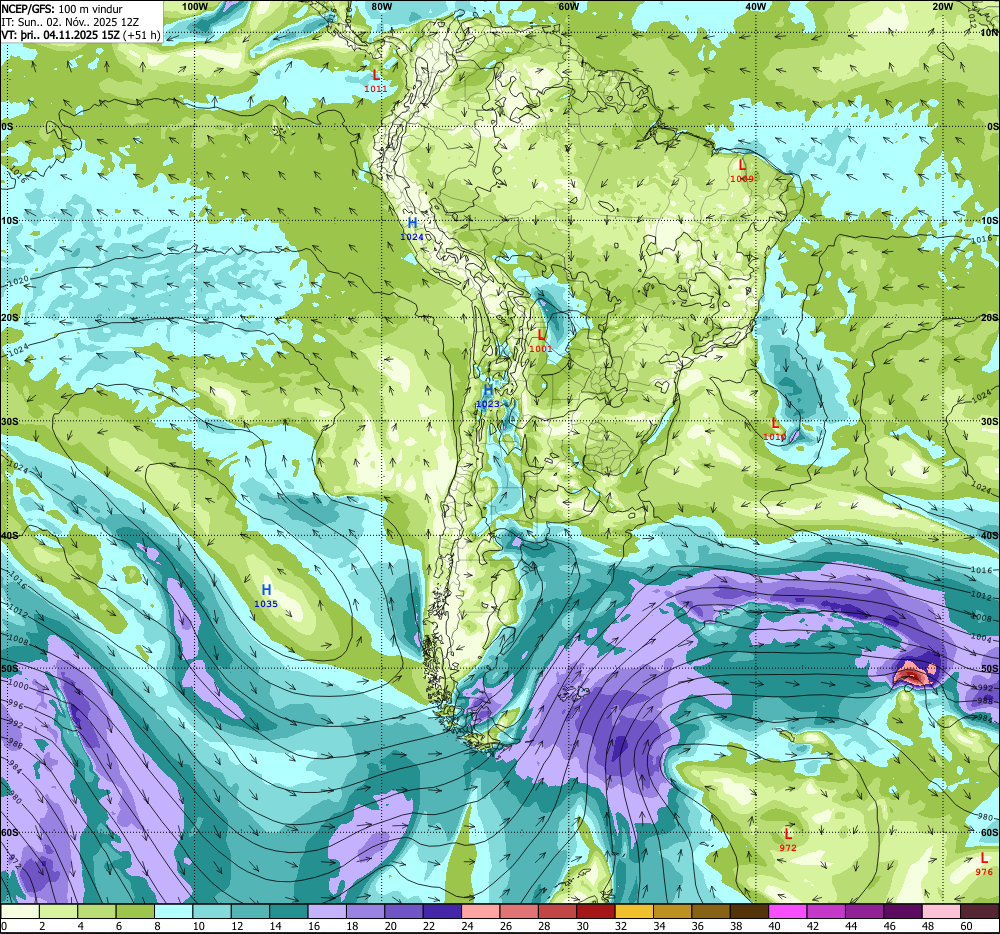Click the 100W longitude label

pyautogui.click(x=195, y=6)
